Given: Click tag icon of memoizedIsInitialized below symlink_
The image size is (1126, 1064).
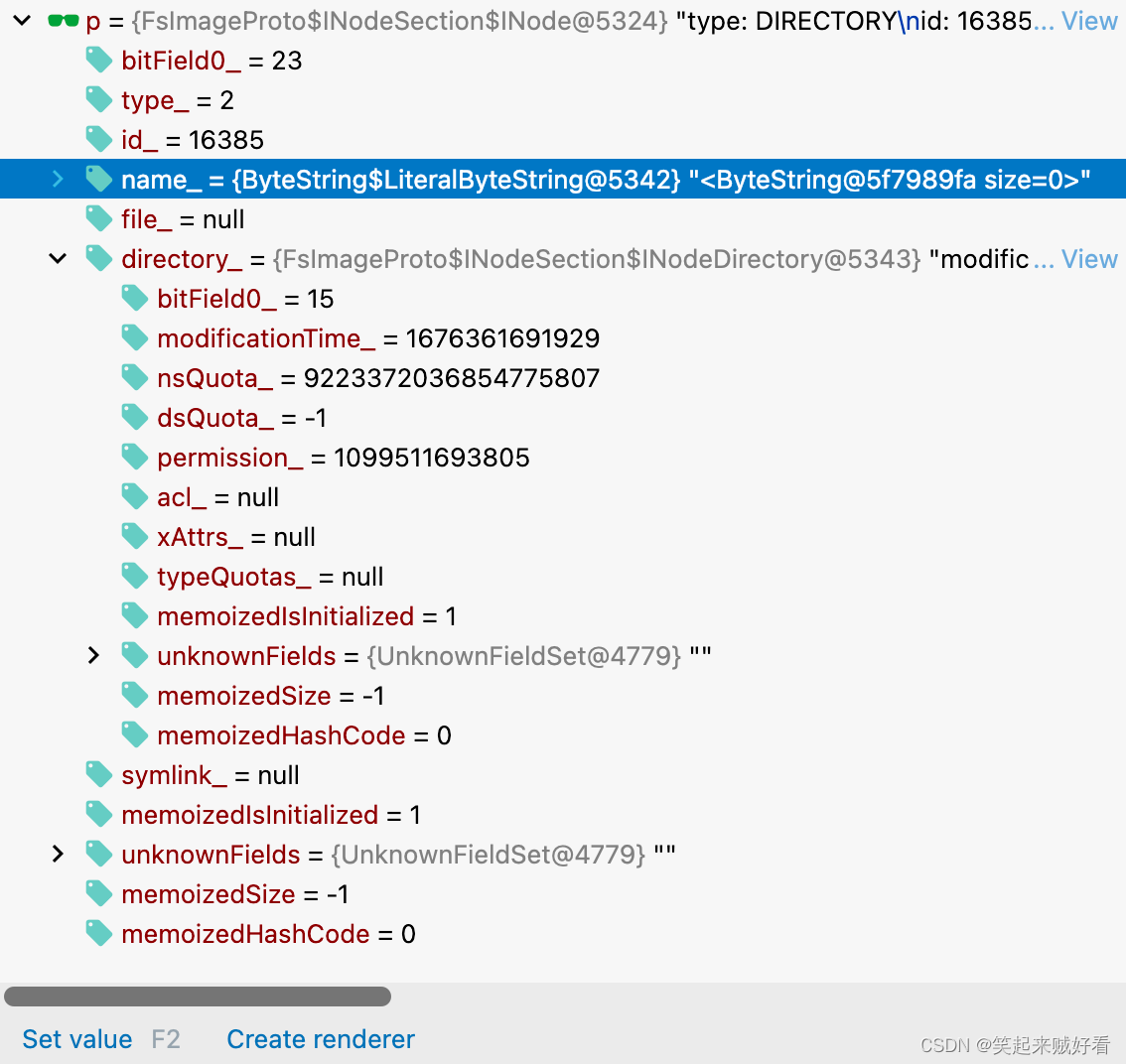Looking at the screenshot, I should tap(99, 815).
